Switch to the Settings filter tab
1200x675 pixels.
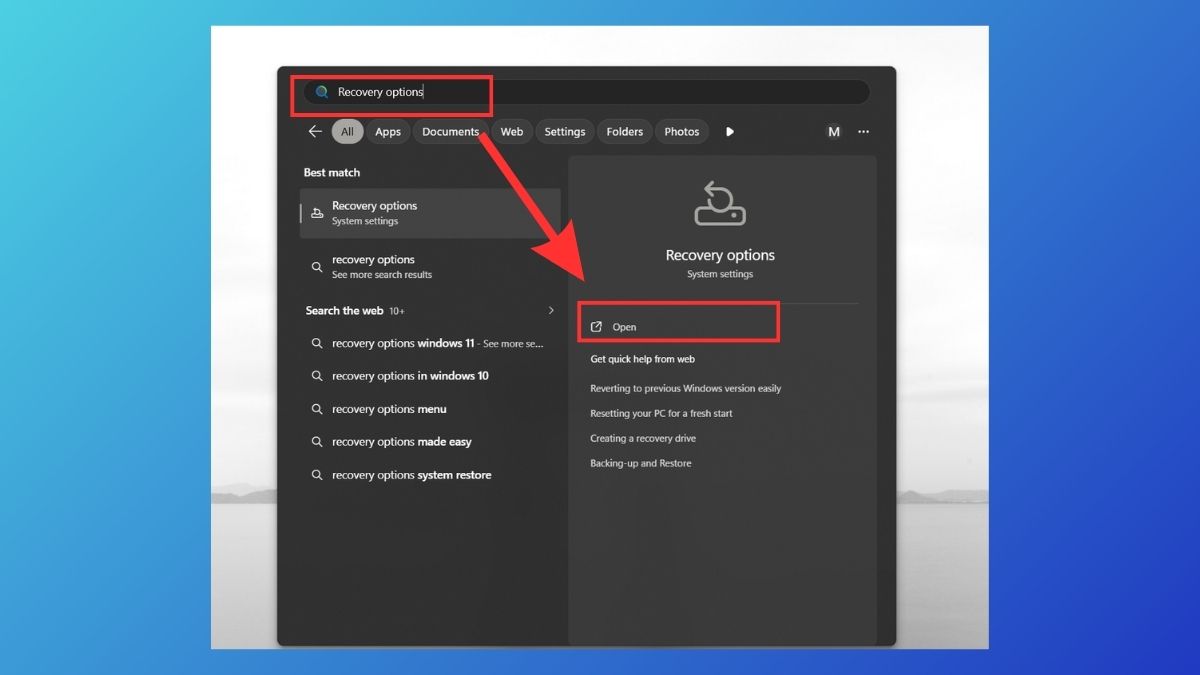click(565, 132)
